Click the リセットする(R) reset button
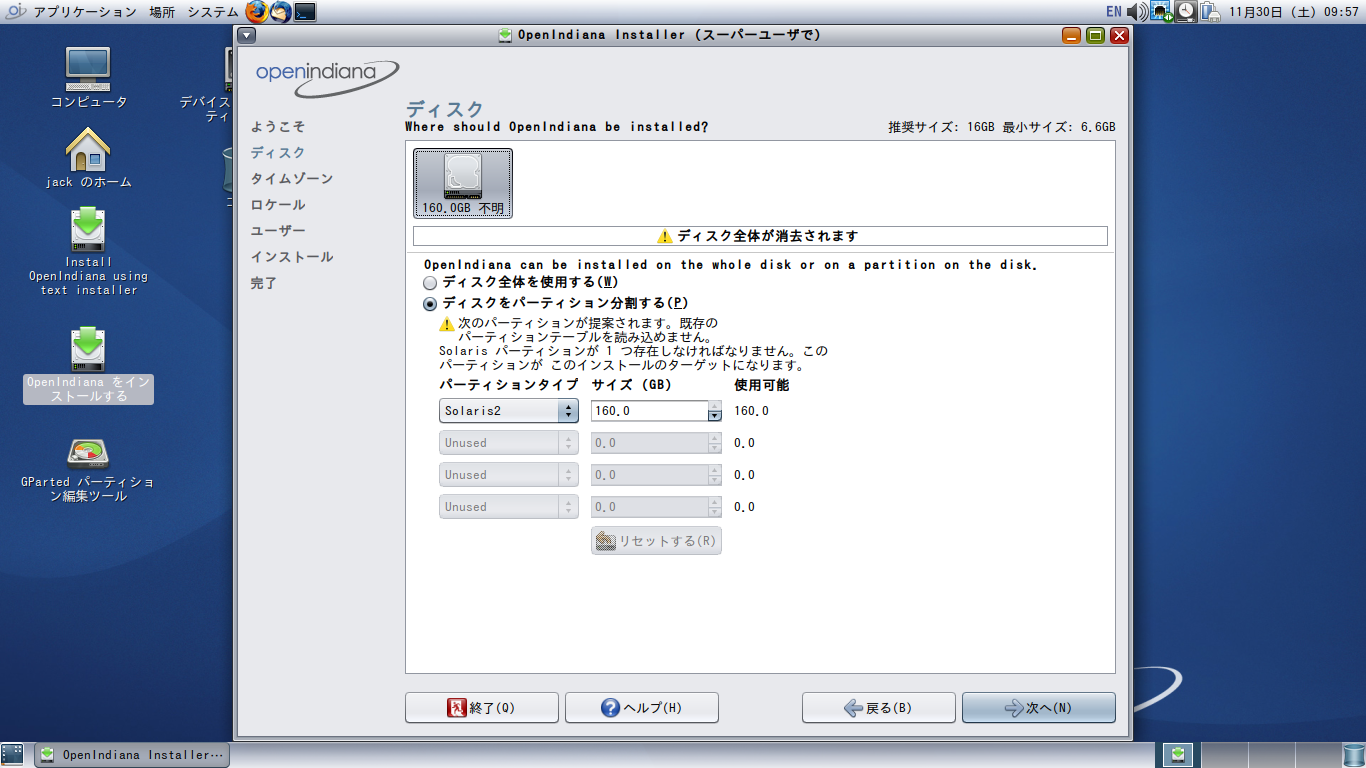1366x768 pixels. click(x=656, y=541)
